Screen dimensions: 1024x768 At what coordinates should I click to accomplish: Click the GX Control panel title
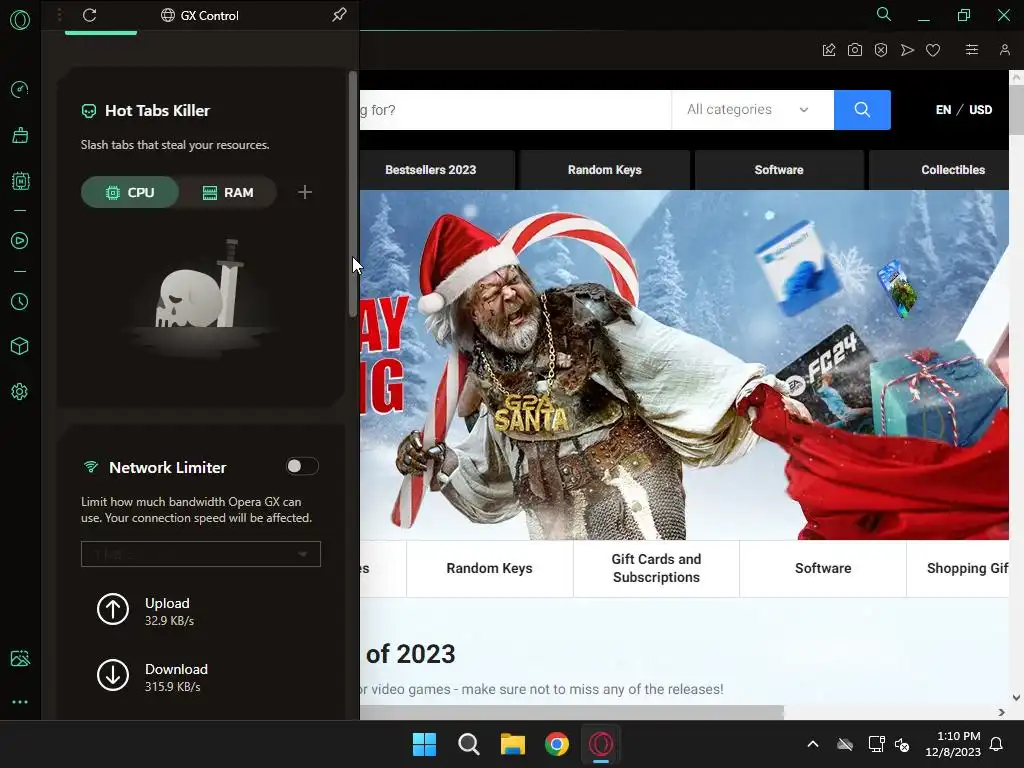tap(210, 16)
